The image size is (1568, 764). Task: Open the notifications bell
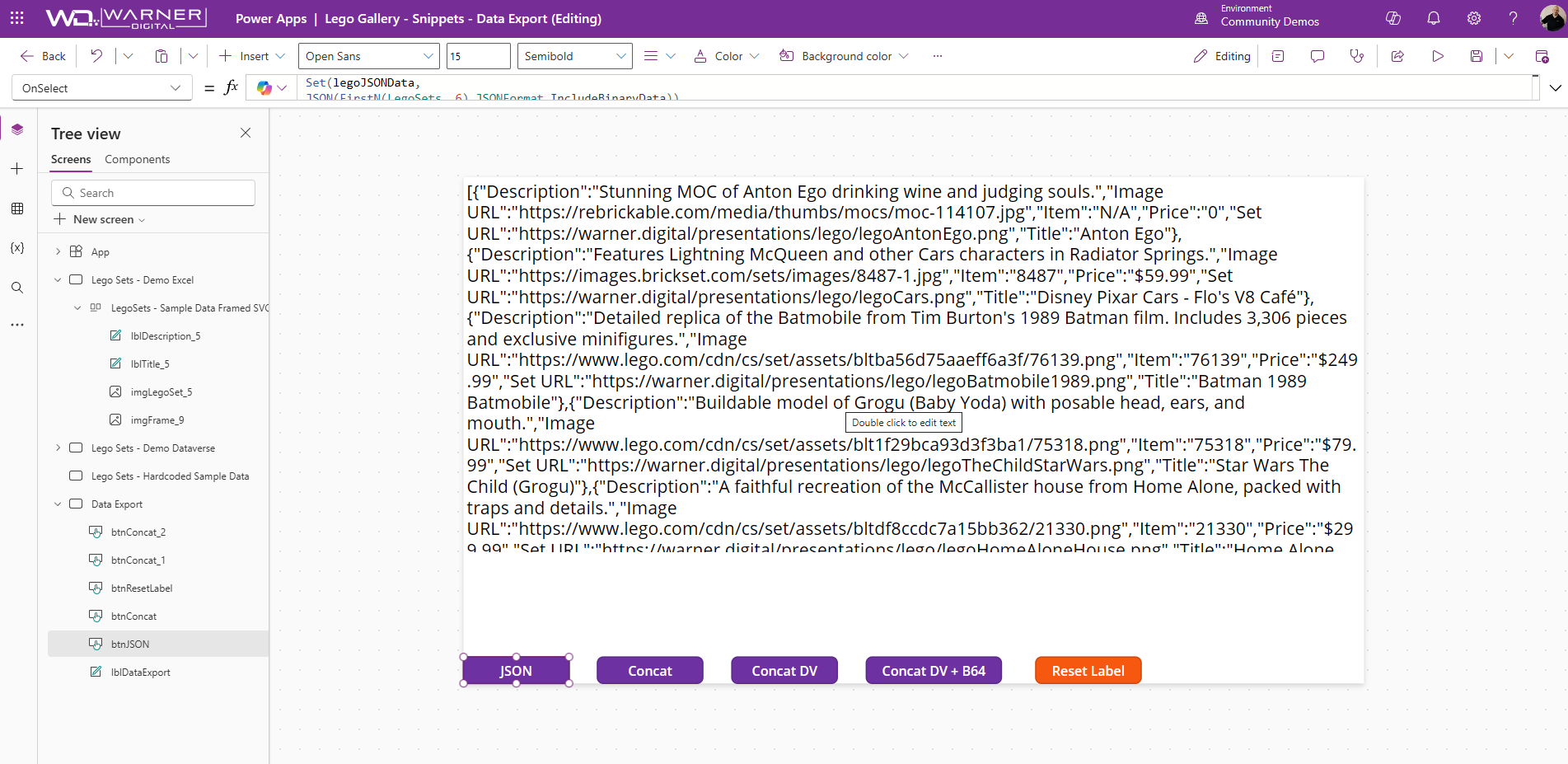[x=1434, y=18]
